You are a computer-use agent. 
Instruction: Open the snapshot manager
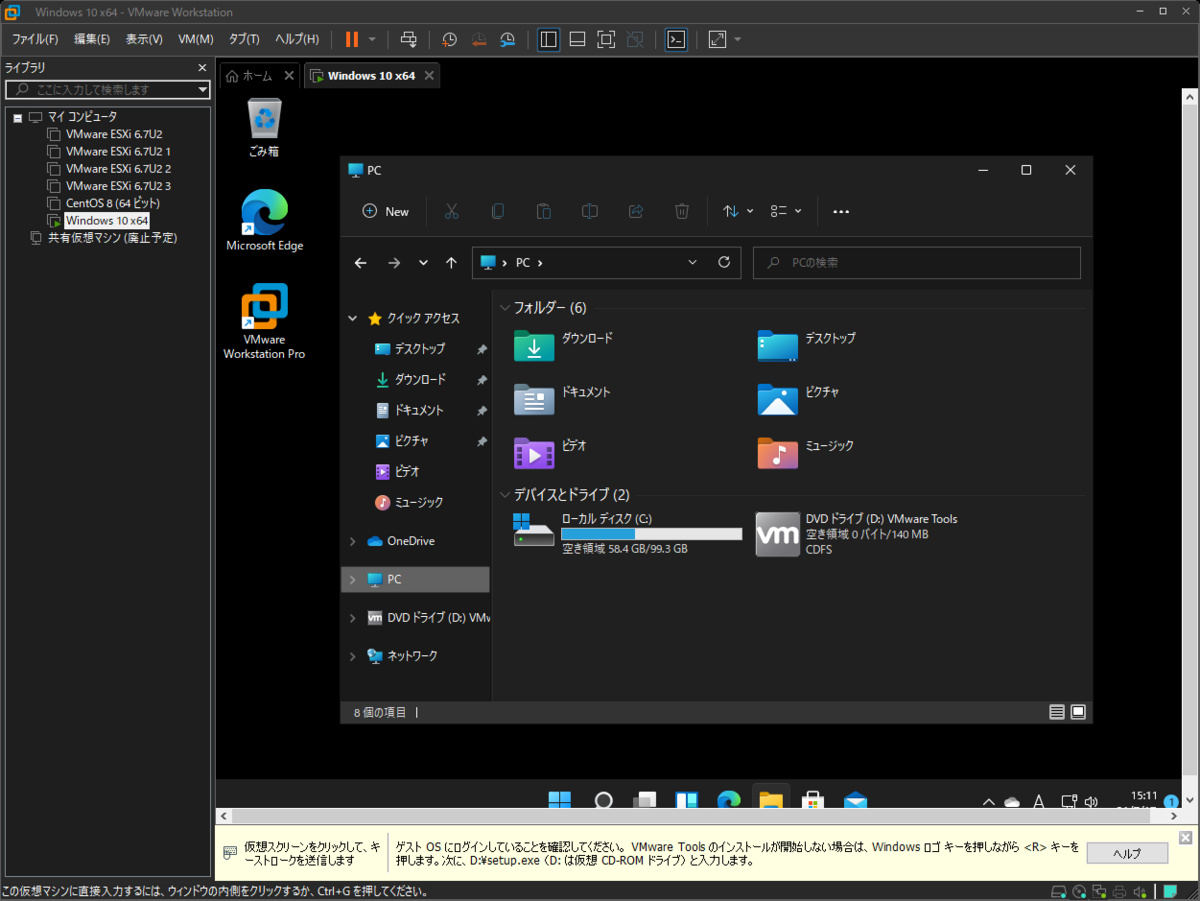508,39
